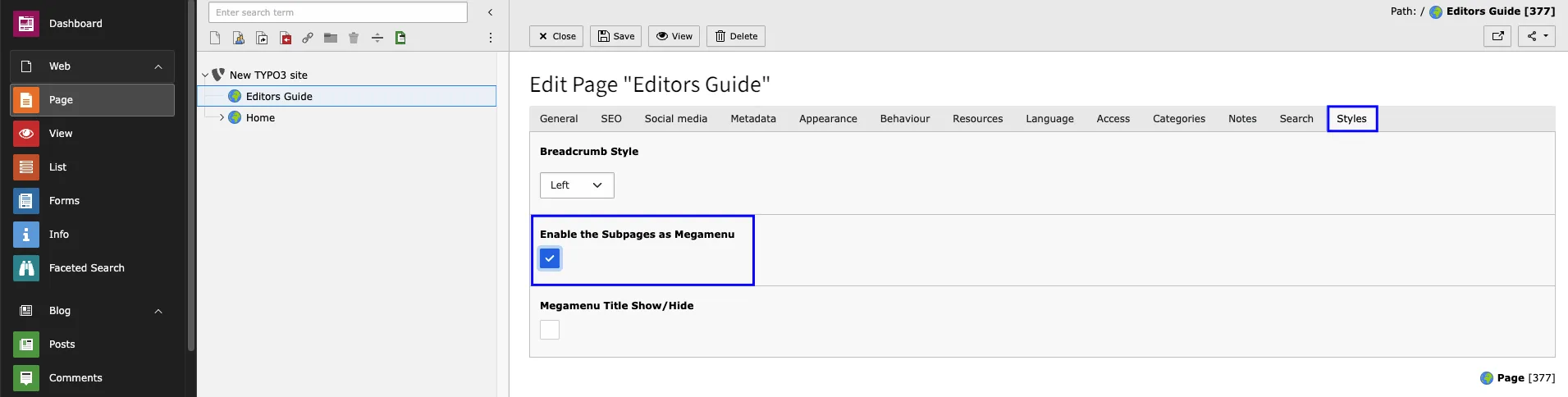Open the blog Posts module

(x=92, y=345)
